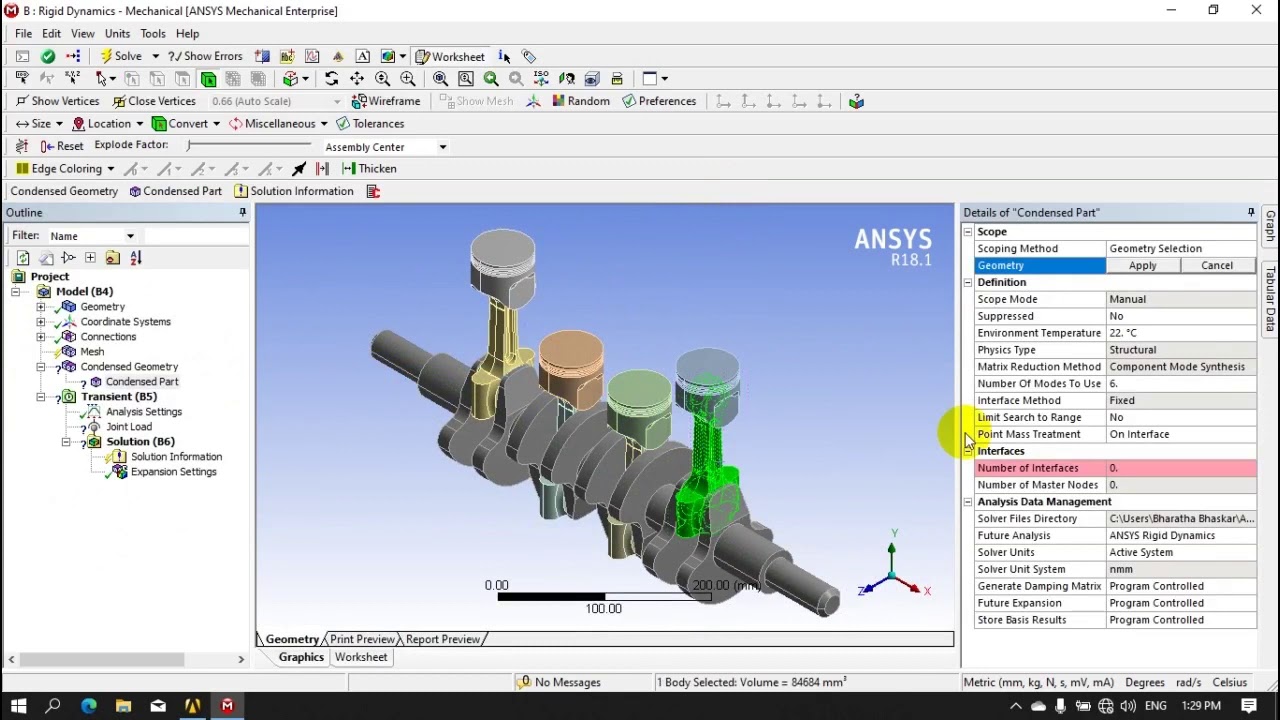Open annotation Preferences
This screenshot has width=1280, height=720.
[659, 101]
